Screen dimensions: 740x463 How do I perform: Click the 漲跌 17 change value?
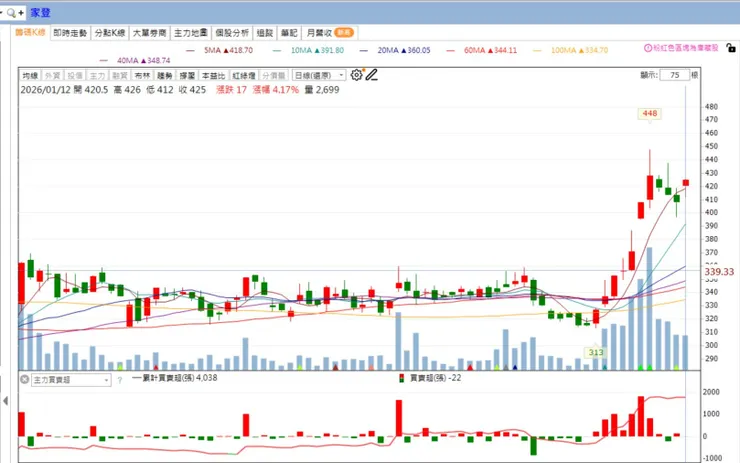point(231,90)
